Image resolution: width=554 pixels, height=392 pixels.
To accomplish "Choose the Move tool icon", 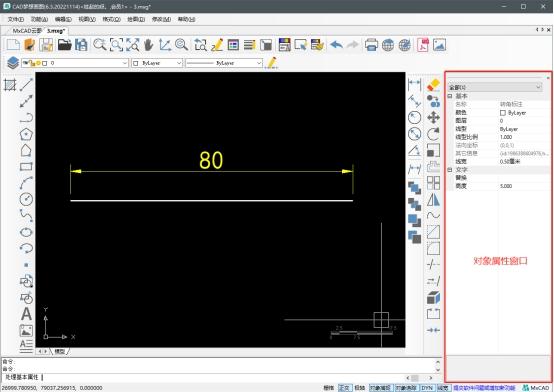I will tap(433, 117).
